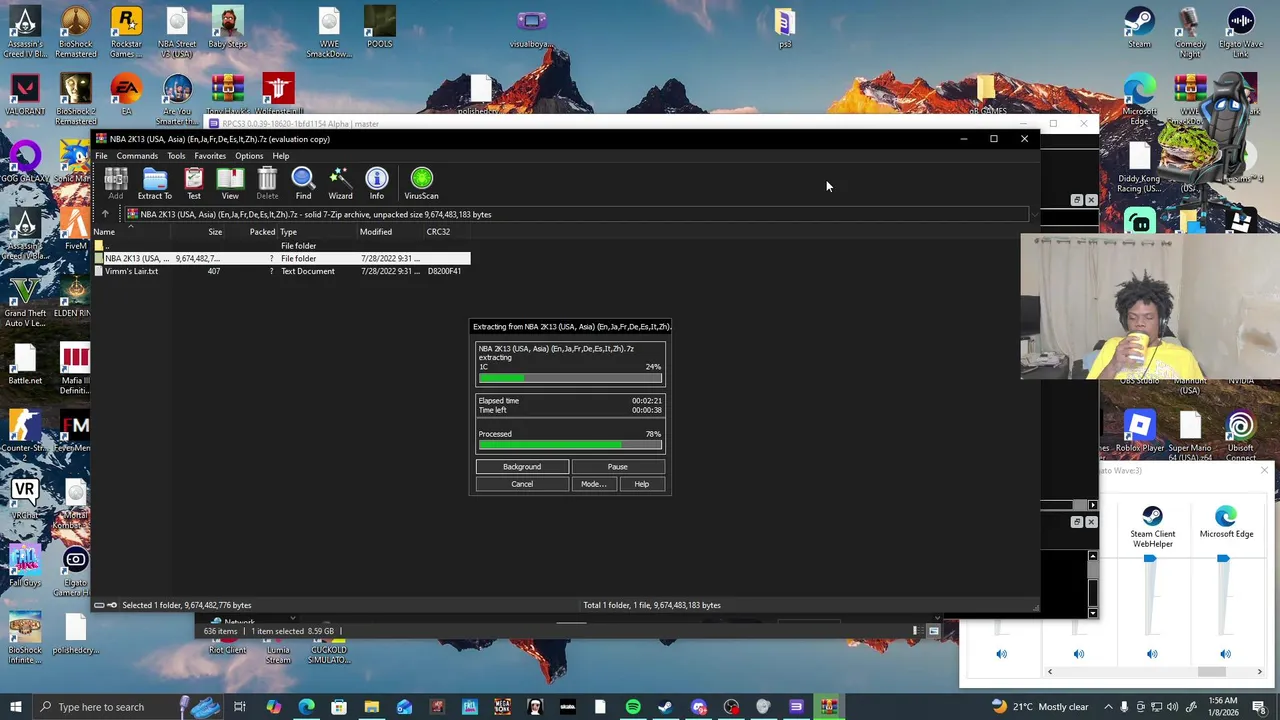Close the volume mixer window
The height and width of the screenshot is (720, 1280).
coord(1264,470)
